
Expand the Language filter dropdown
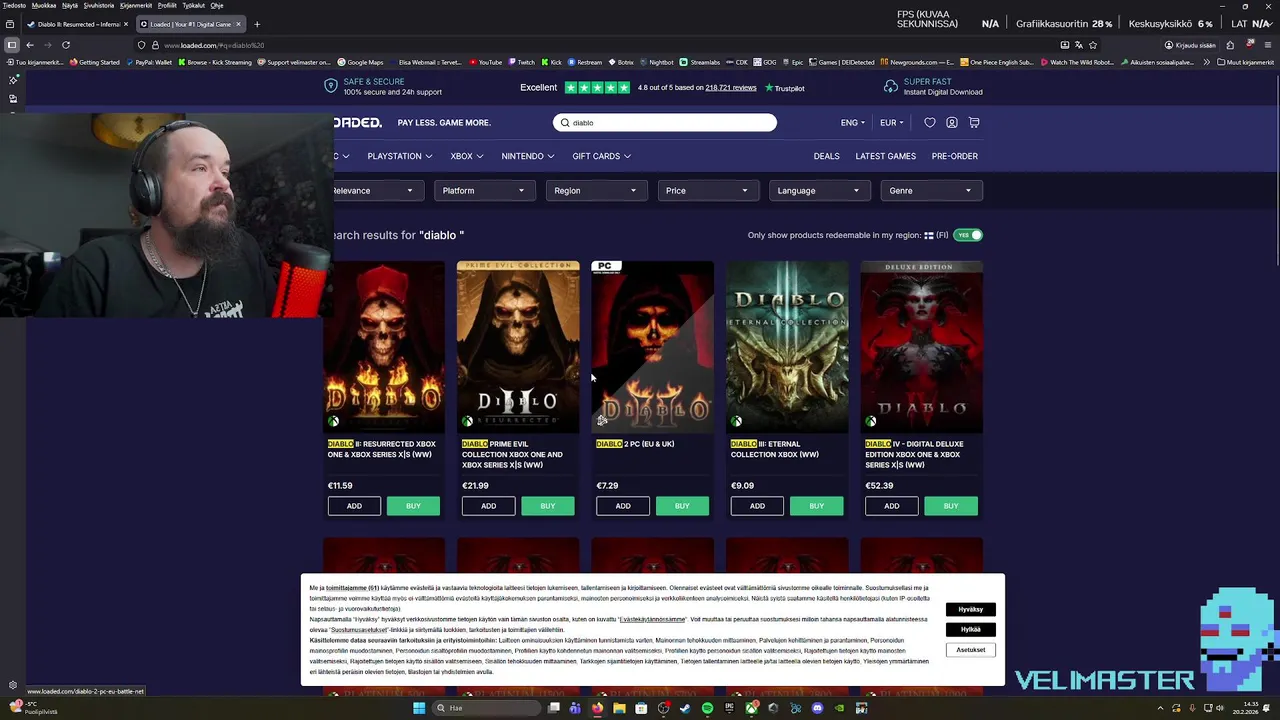[819, 190]
